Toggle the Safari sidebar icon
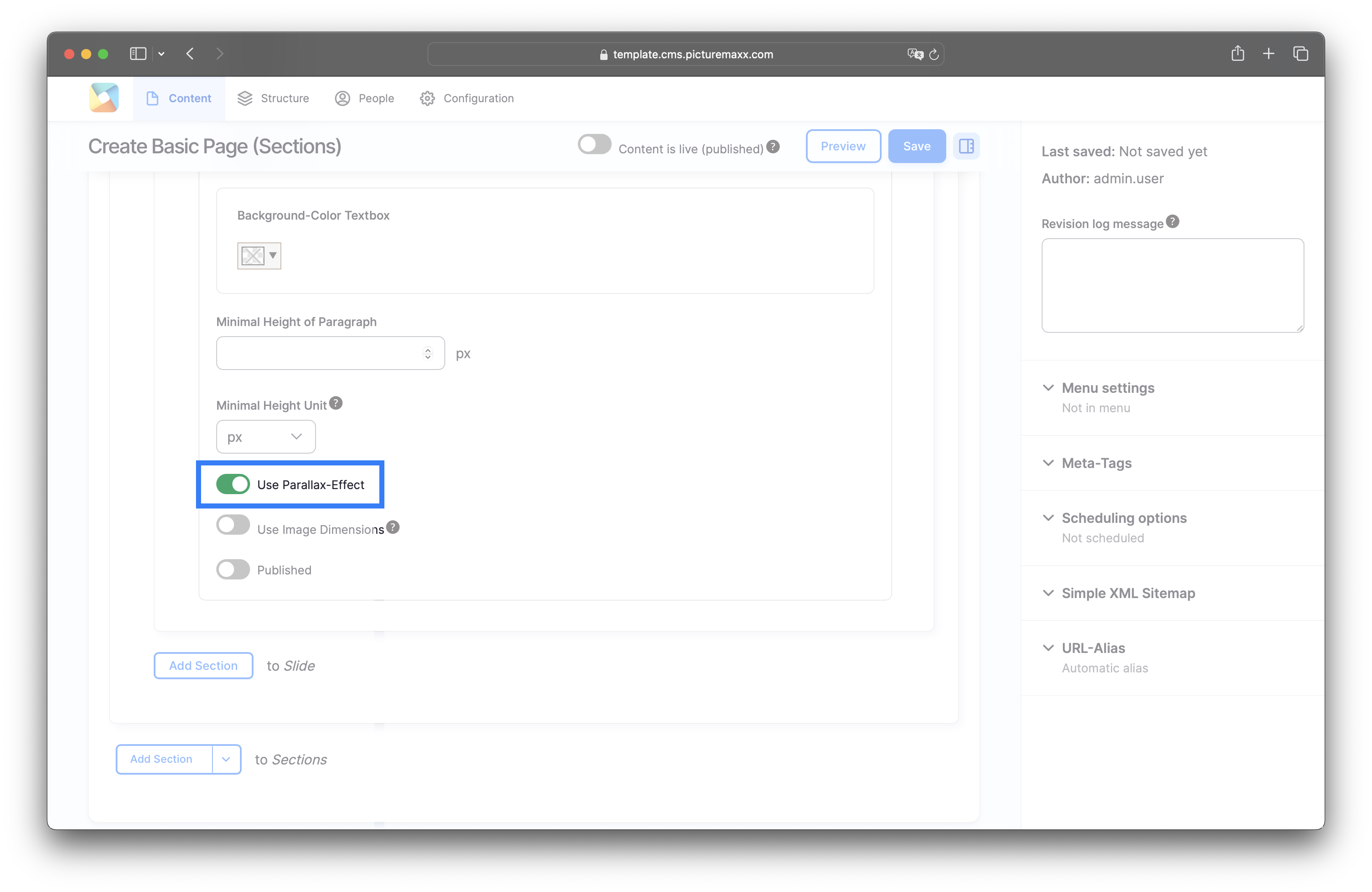Viewport: 1372px width, 892px height. pyautogui.click(x=138, y=54)
